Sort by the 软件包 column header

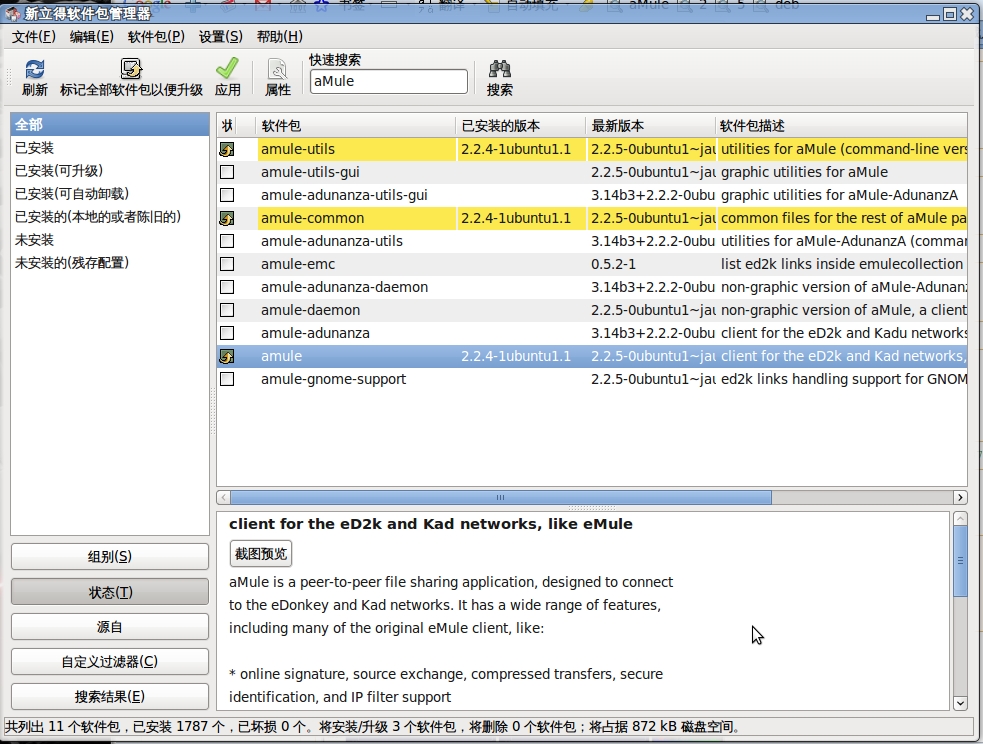[x=355, y=126]
